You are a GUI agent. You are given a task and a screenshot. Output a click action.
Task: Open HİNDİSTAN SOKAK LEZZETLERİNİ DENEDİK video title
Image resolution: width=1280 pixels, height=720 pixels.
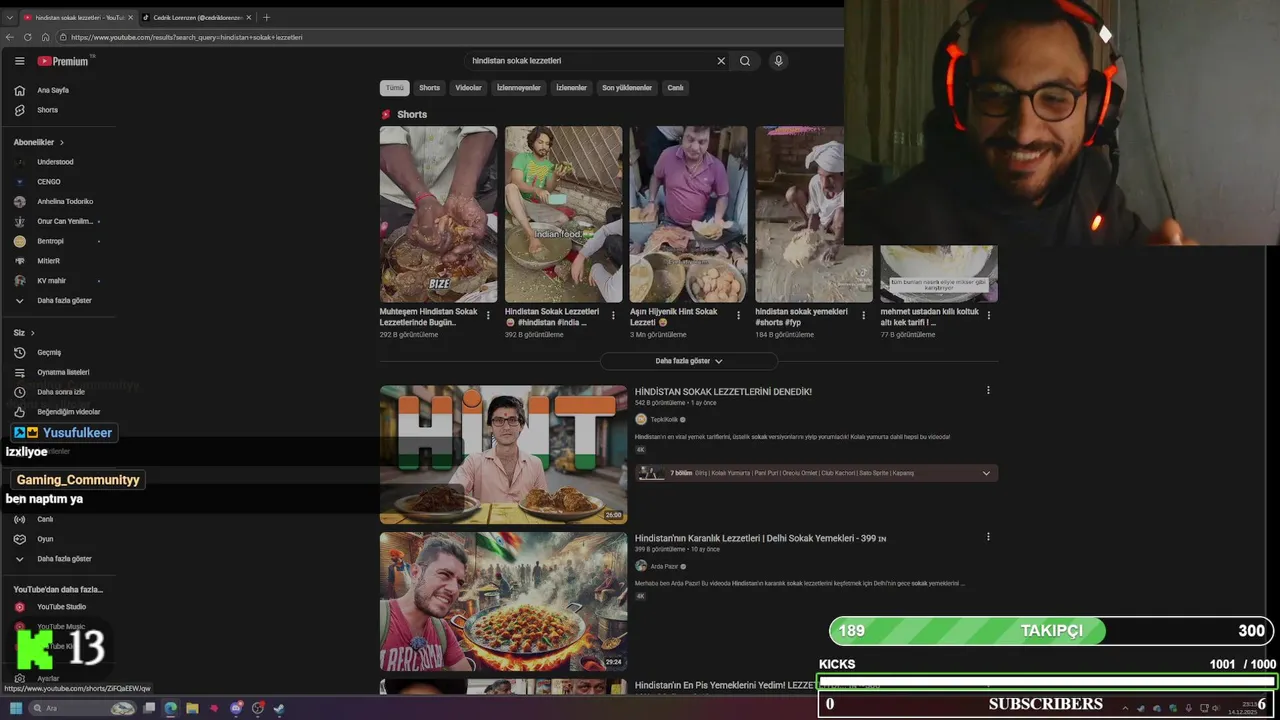723,392
